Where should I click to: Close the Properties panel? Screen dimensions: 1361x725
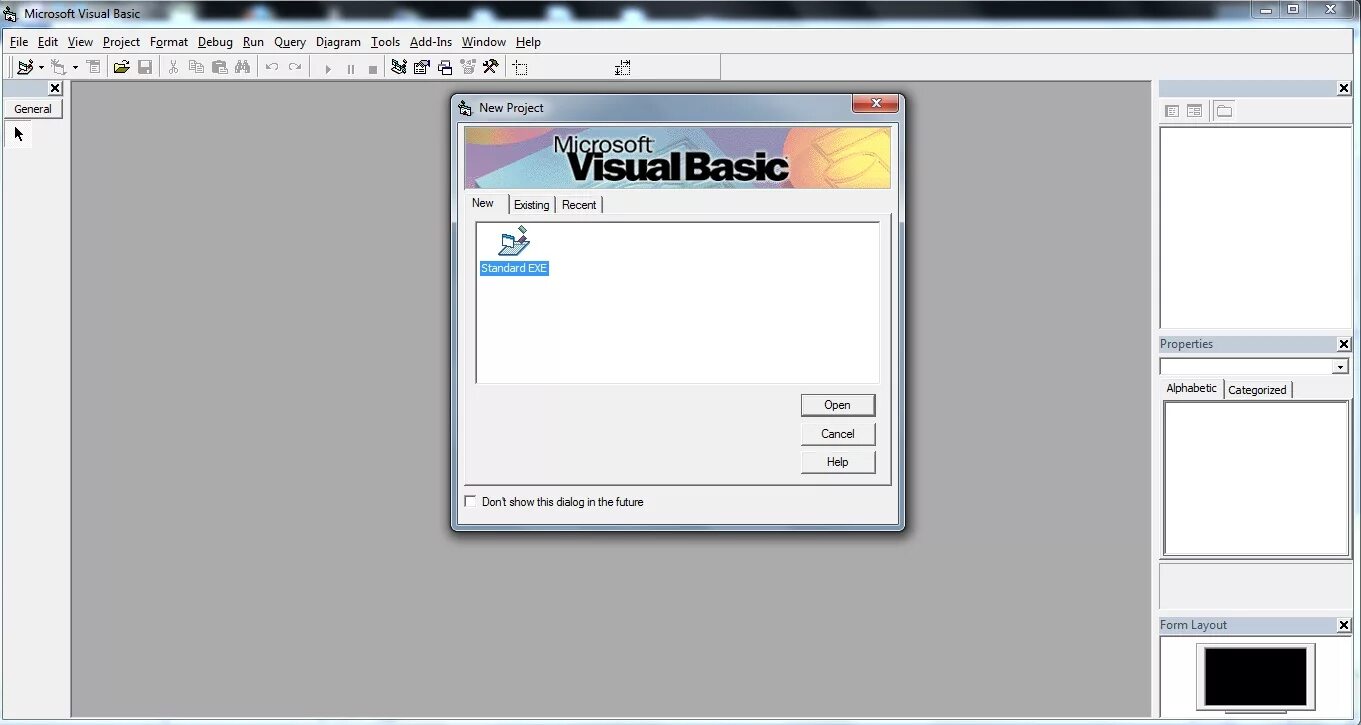tap(1344, 344)
